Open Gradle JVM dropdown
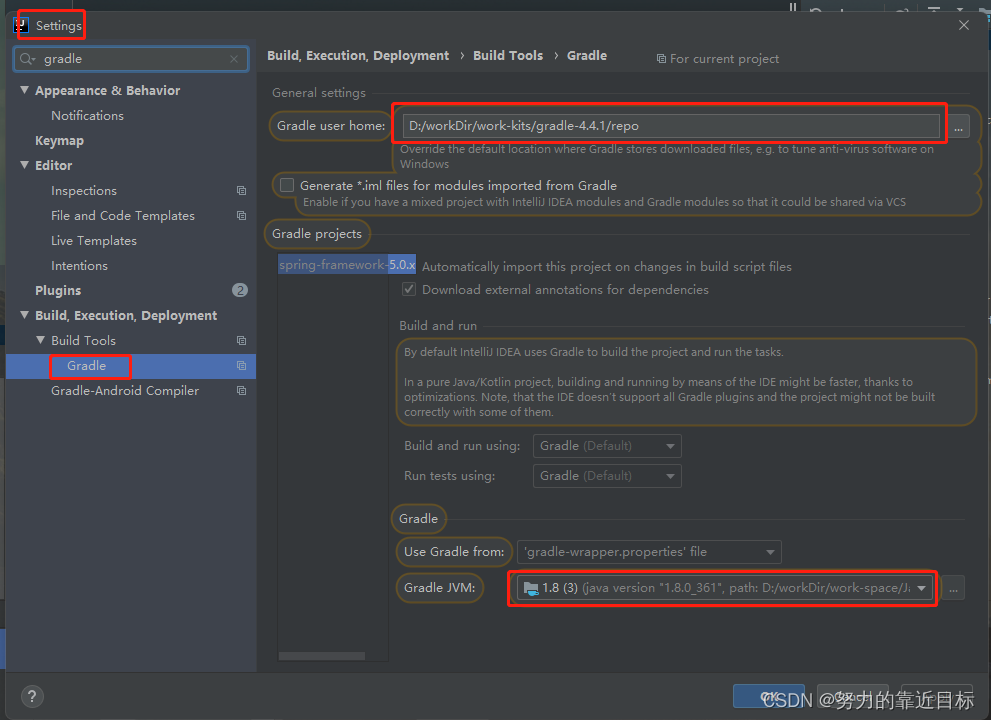 pyautogui.click(x=724, y=588)
